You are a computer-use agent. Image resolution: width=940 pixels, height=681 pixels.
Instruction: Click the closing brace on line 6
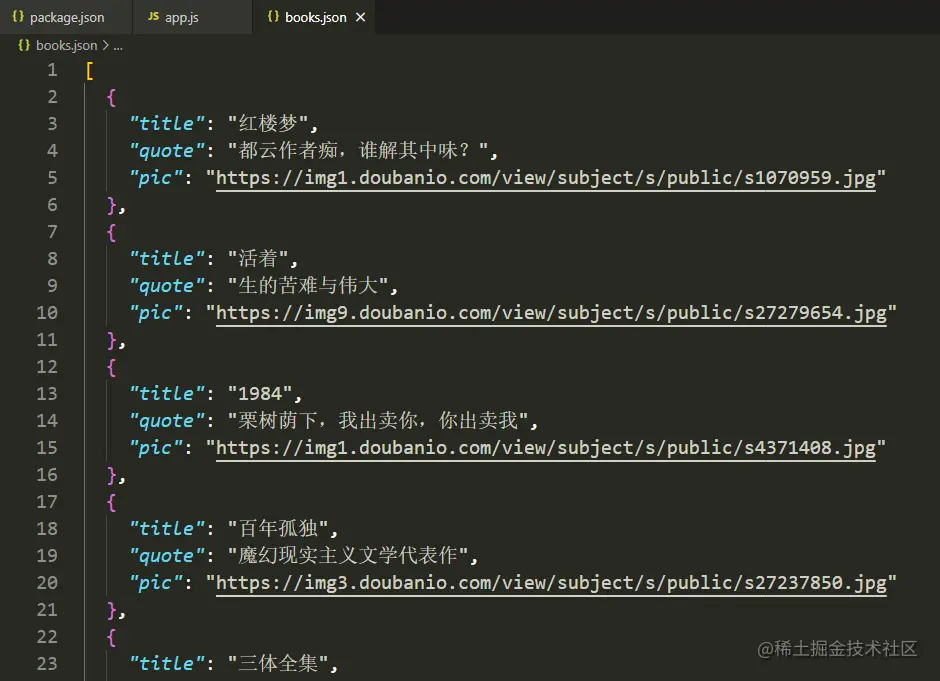pos(112,206)
